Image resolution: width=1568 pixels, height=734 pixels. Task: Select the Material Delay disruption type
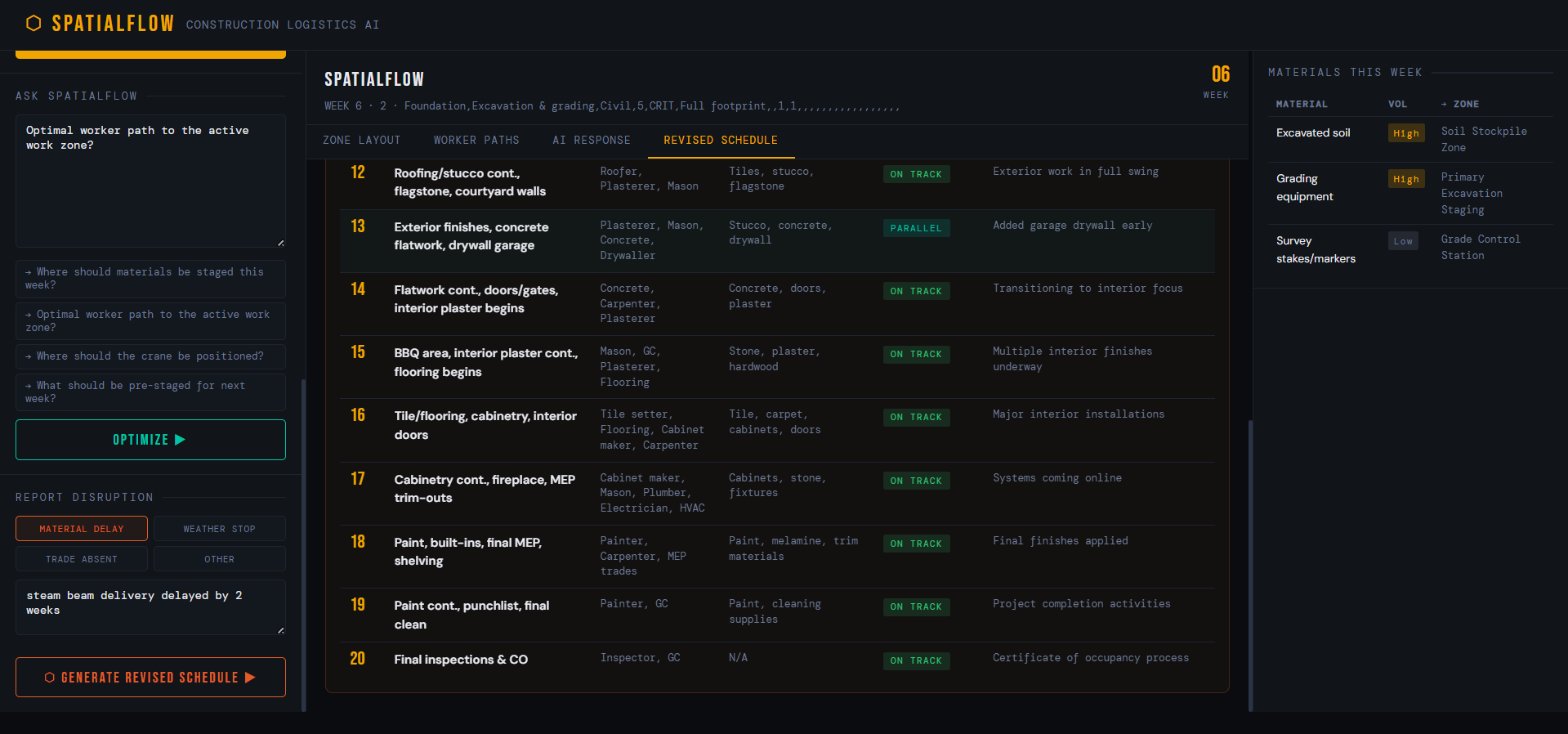82,529
